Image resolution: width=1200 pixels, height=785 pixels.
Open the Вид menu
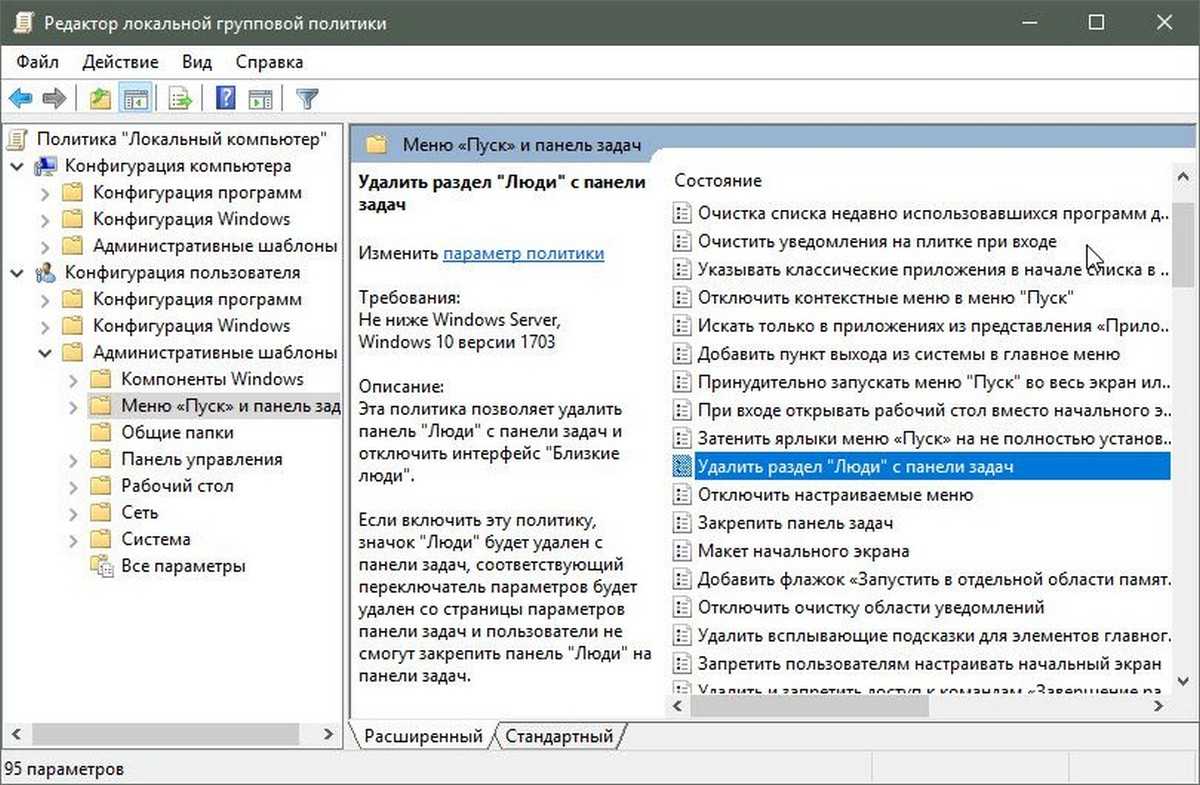(x=197, y=62)
